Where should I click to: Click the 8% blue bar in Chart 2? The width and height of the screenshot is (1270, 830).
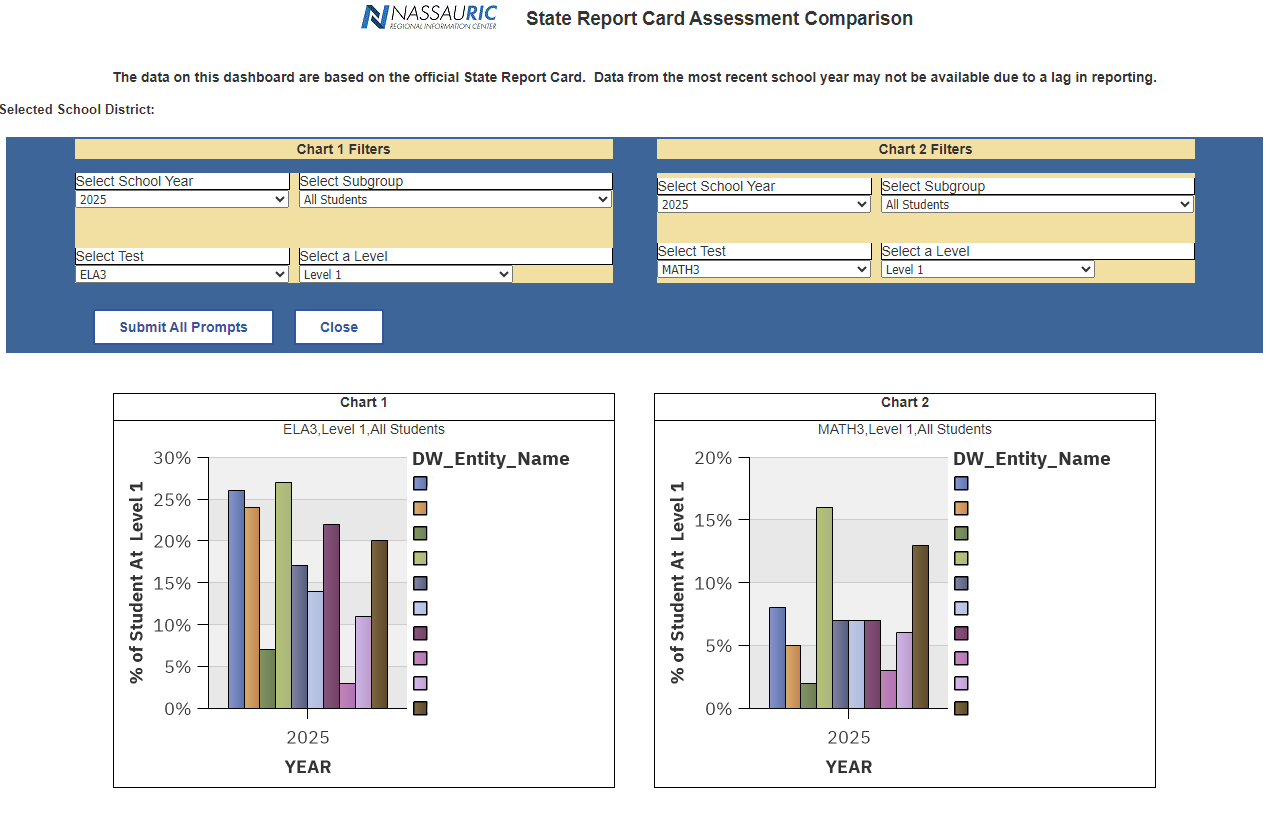[x=777, y=658]
